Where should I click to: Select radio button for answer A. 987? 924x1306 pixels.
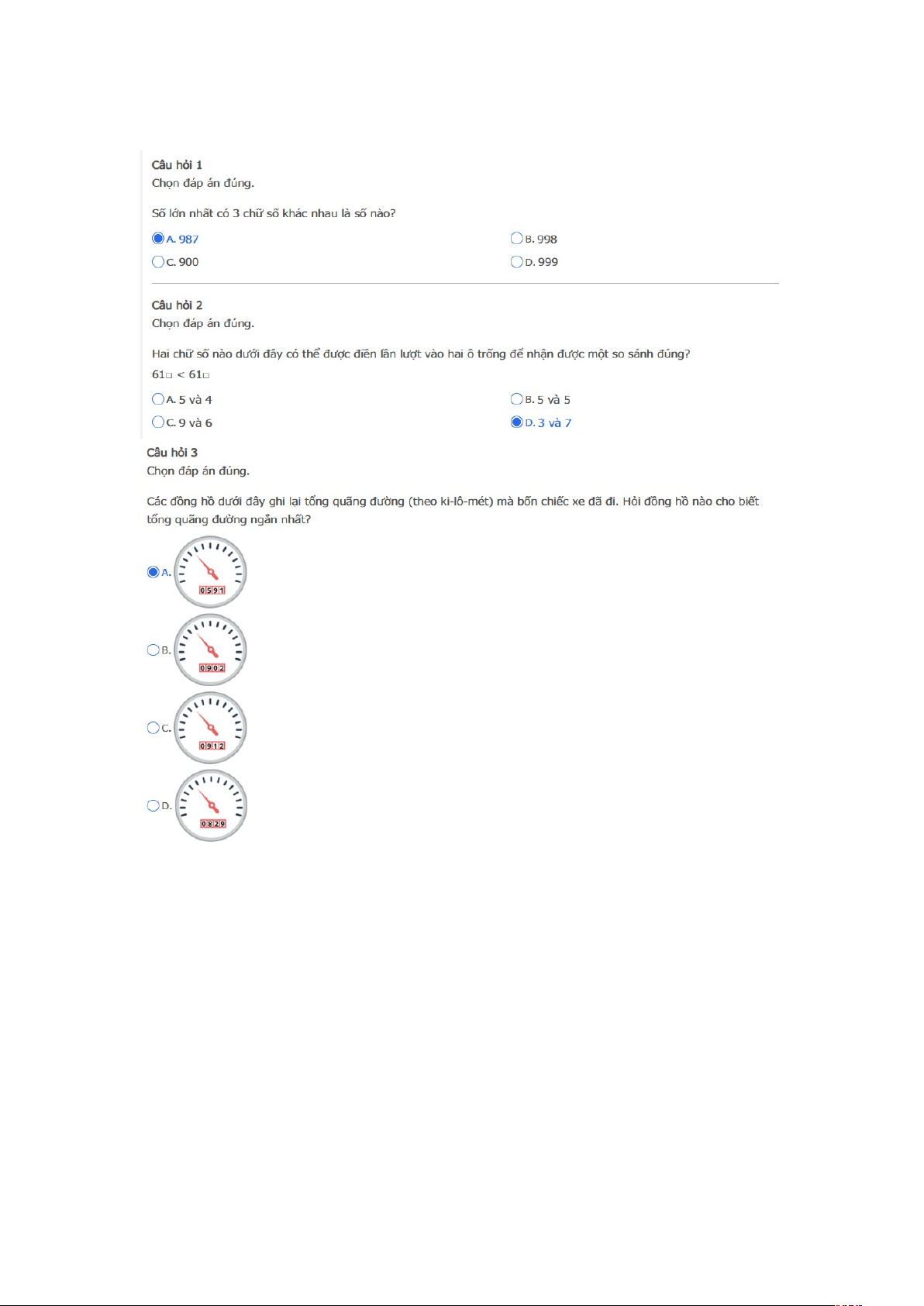pyautogui.click(x=158, y=239)
